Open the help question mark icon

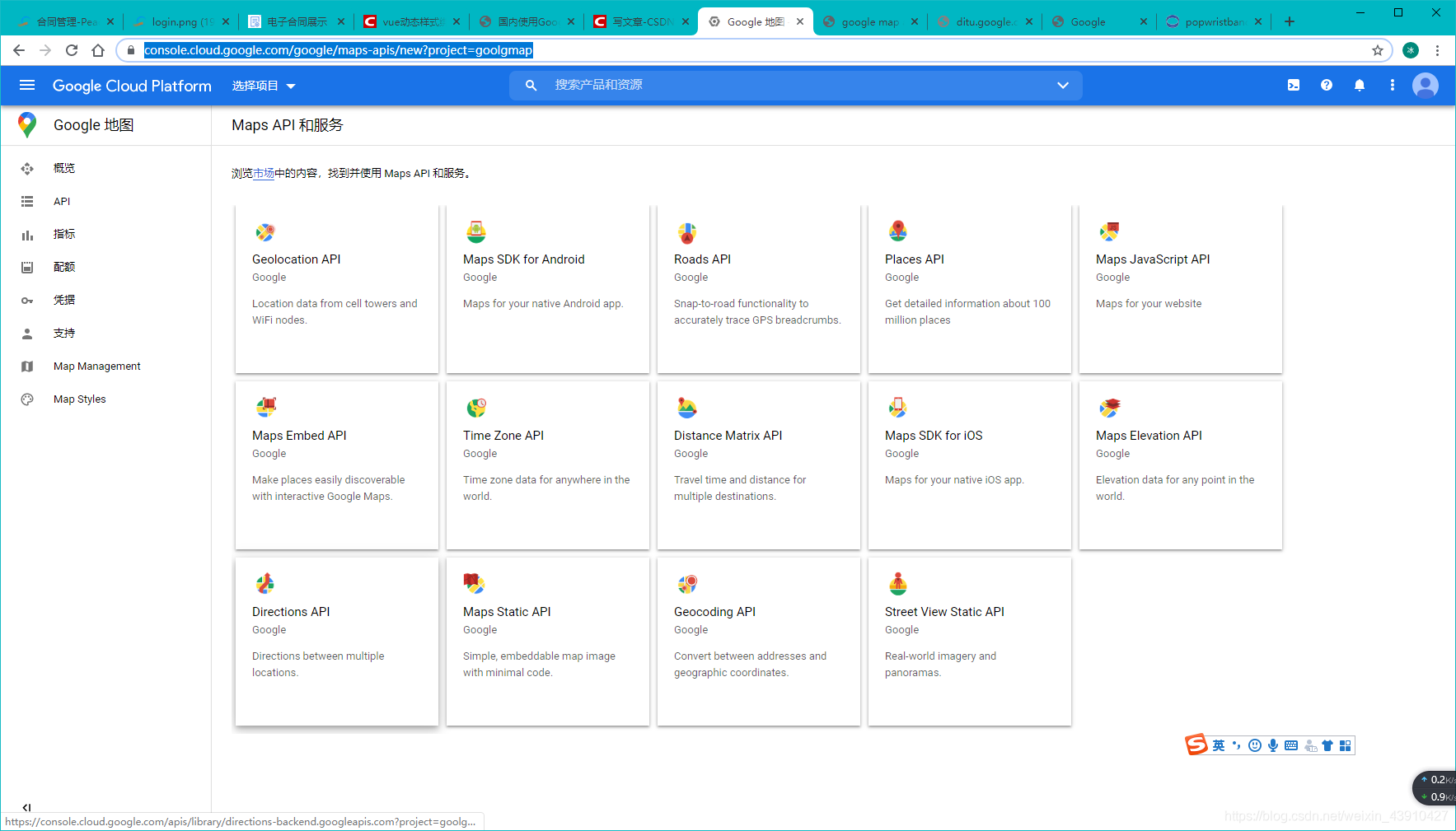tap(1327, 85)
